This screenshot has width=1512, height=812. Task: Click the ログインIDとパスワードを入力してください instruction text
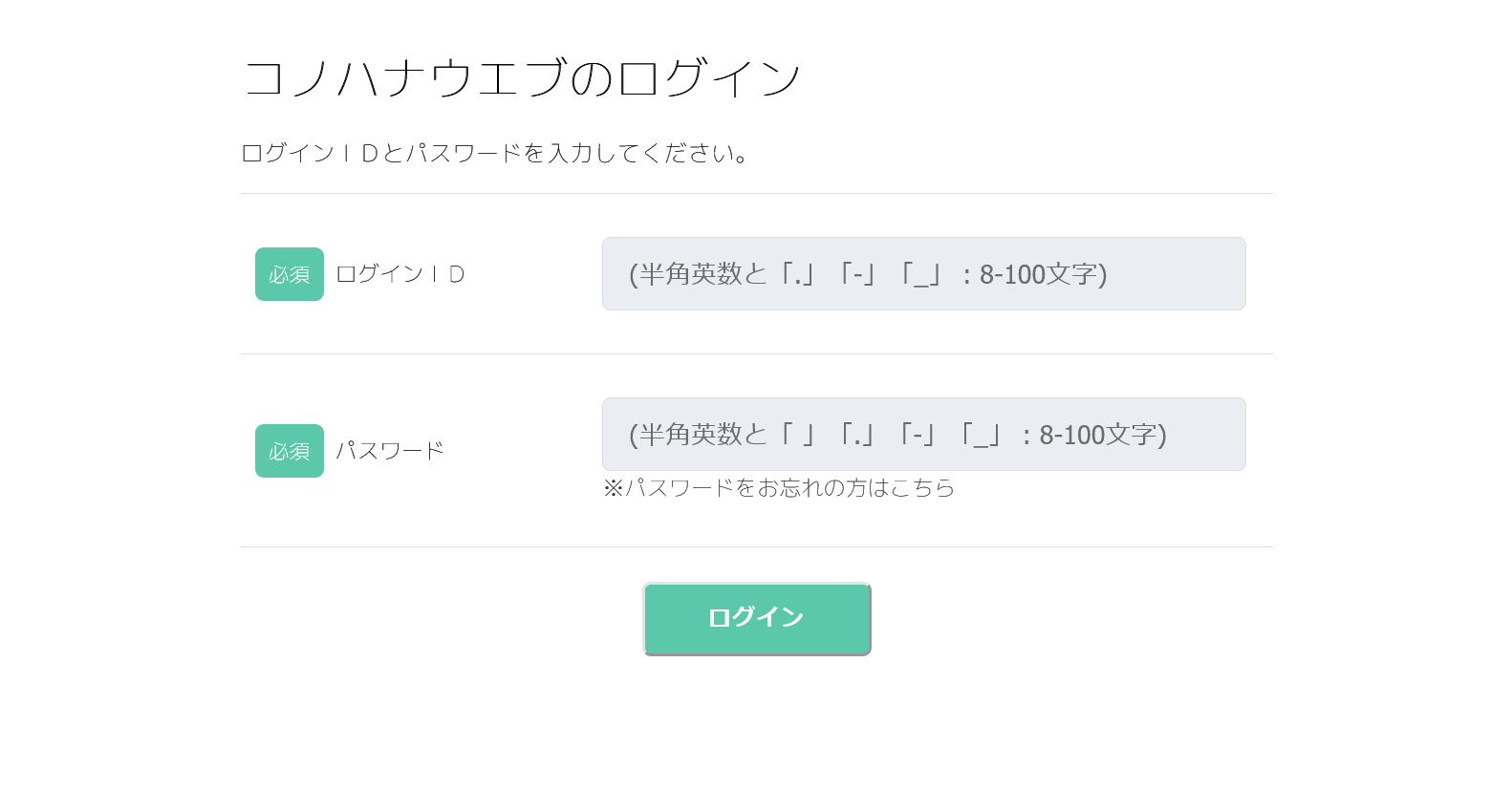point(495,154)
